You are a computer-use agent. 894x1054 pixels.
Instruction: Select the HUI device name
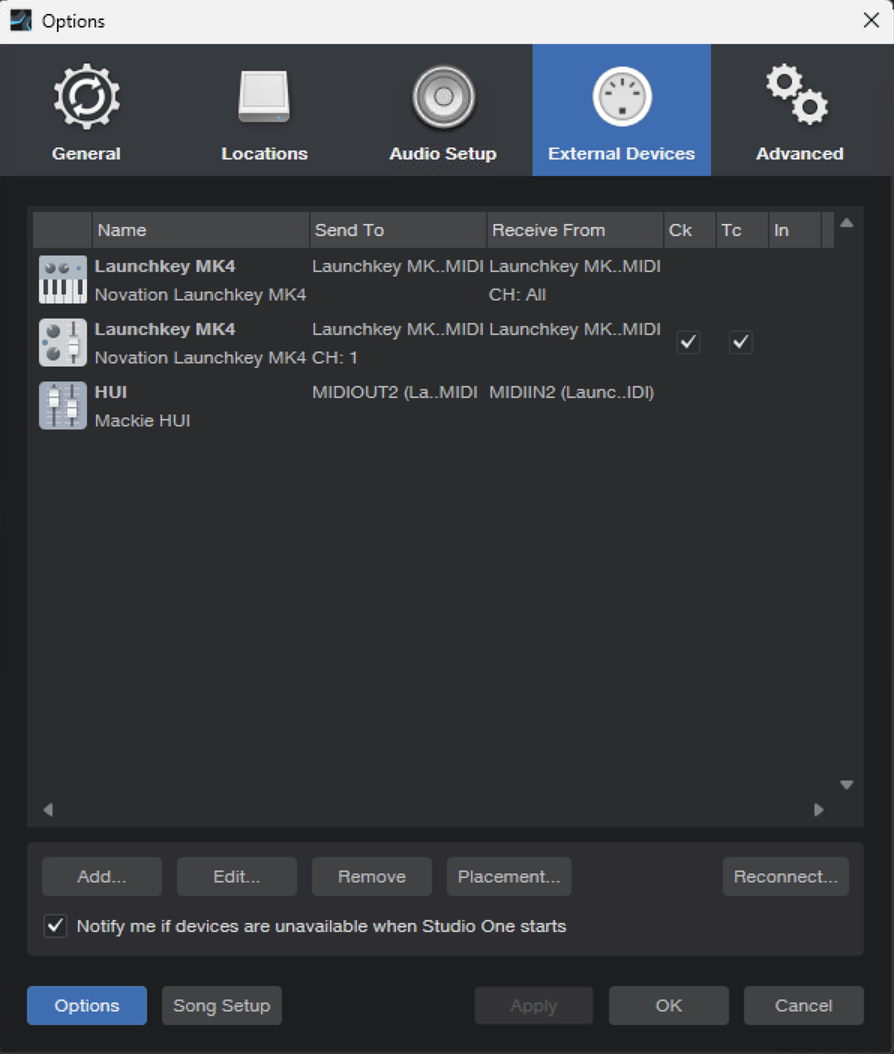pyautogui.click(x=111, y=392)
